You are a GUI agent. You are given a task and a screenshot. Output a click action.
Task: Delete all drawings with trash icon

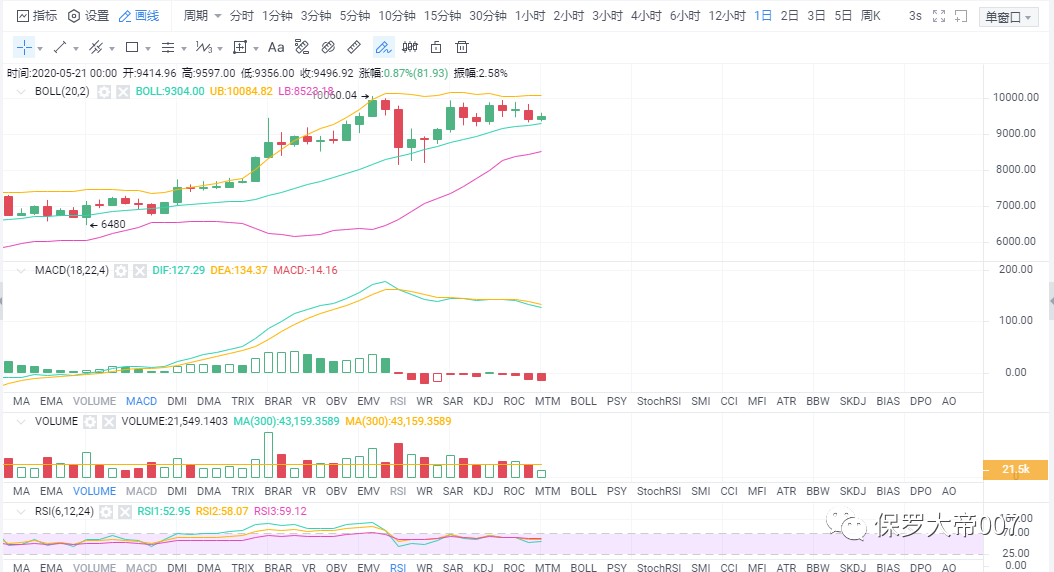coord(462,47)
